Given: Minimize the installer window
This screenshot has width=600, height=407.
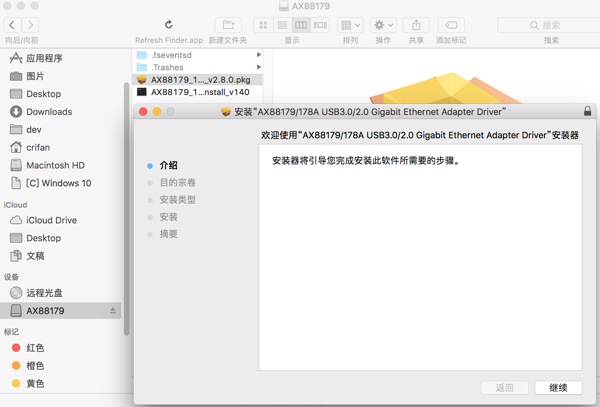Looking at the screenshot, I should pyautogui.click(x=157, y=112).
